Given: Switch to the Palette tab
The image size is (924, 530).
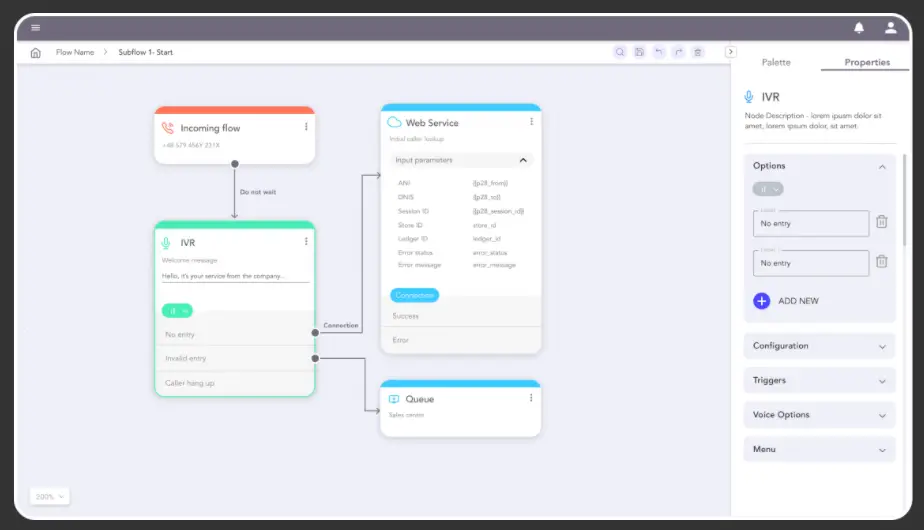Looking at the screenshot, I should pos(776,62).
